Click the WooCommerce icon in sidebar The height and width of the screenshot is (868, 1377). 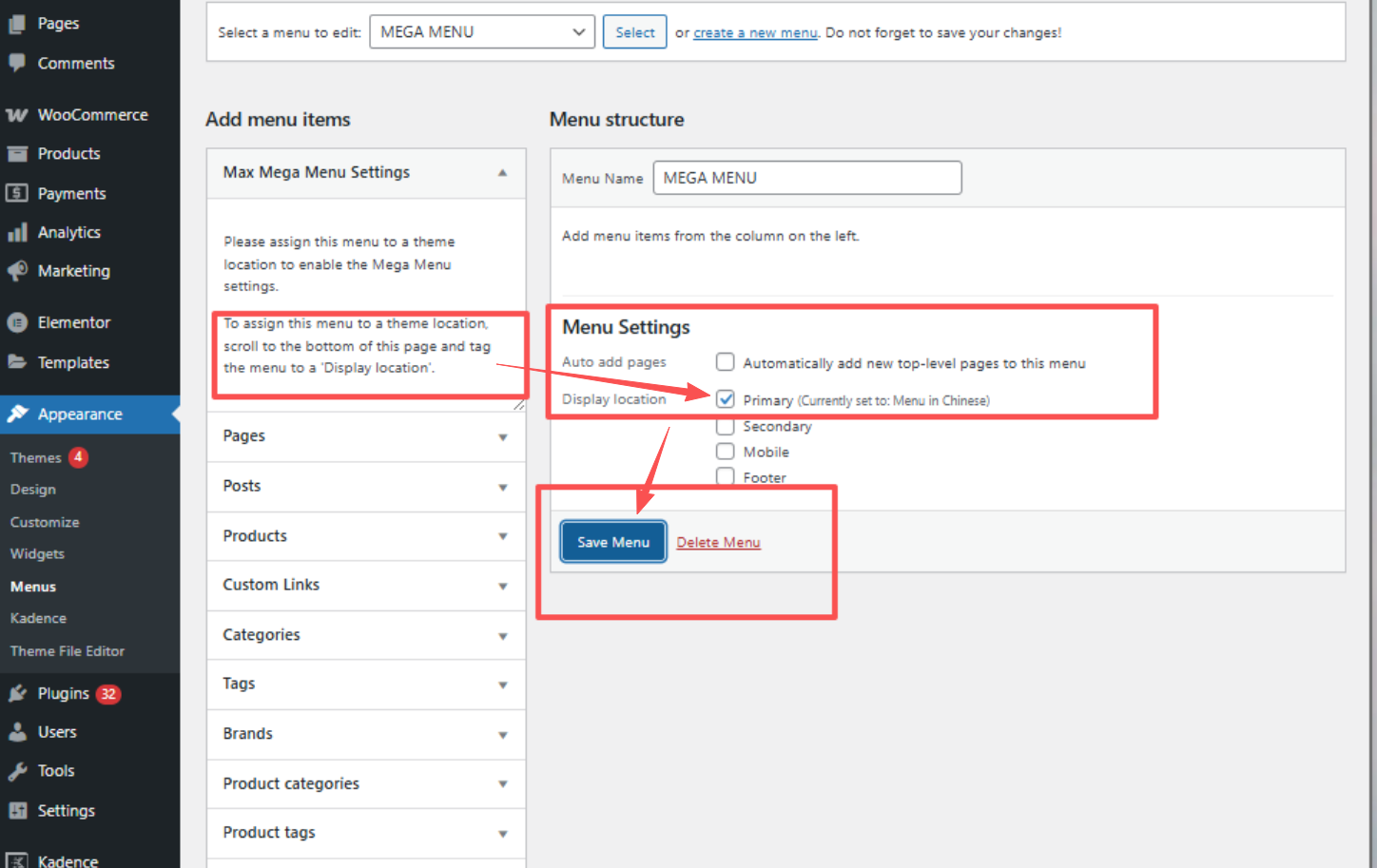16,115
